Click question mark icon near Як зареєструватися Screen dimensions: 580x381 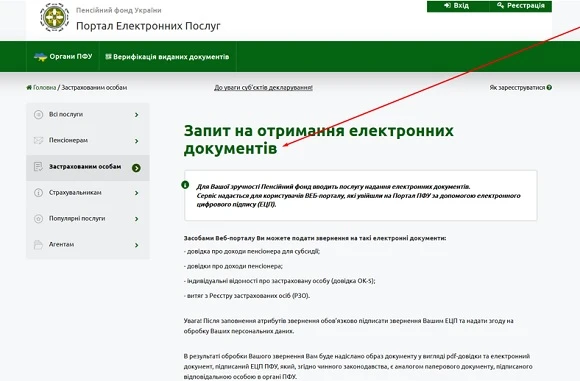pos(549,88)
